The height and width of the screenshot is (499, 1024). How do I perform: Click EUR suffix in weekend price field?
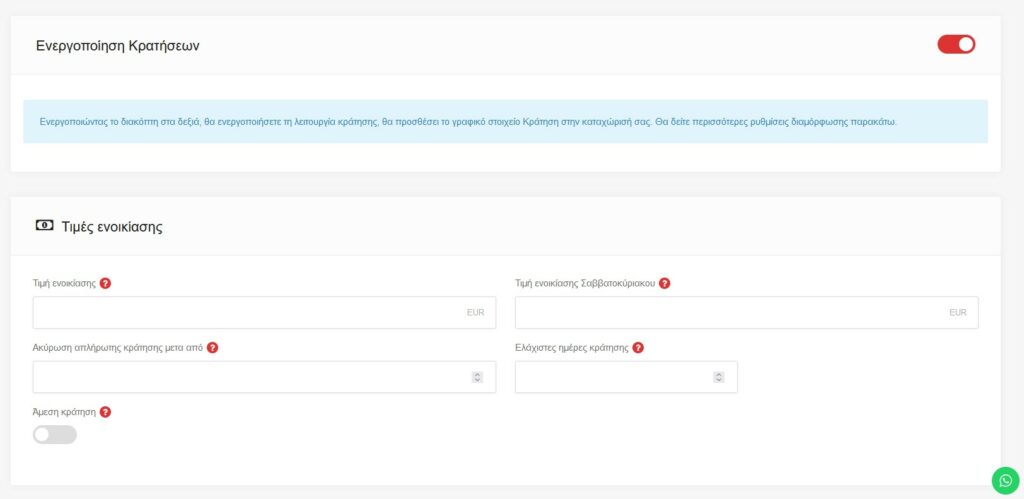(957, 313)
